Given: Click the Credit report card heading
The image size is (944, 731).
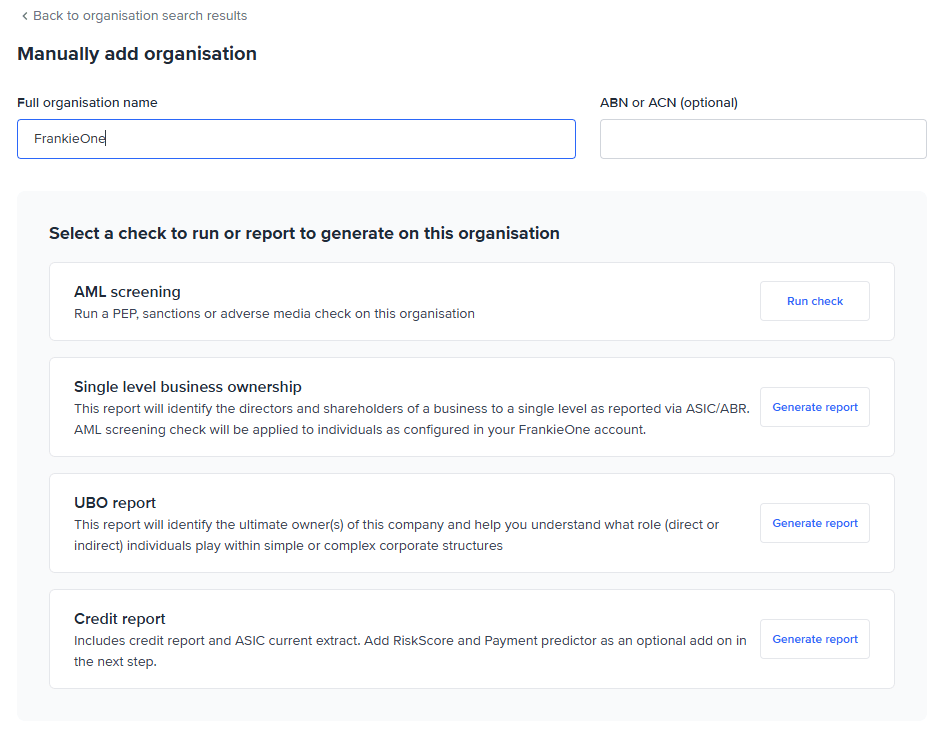Looking at the screenshot, I should (120, 619).
